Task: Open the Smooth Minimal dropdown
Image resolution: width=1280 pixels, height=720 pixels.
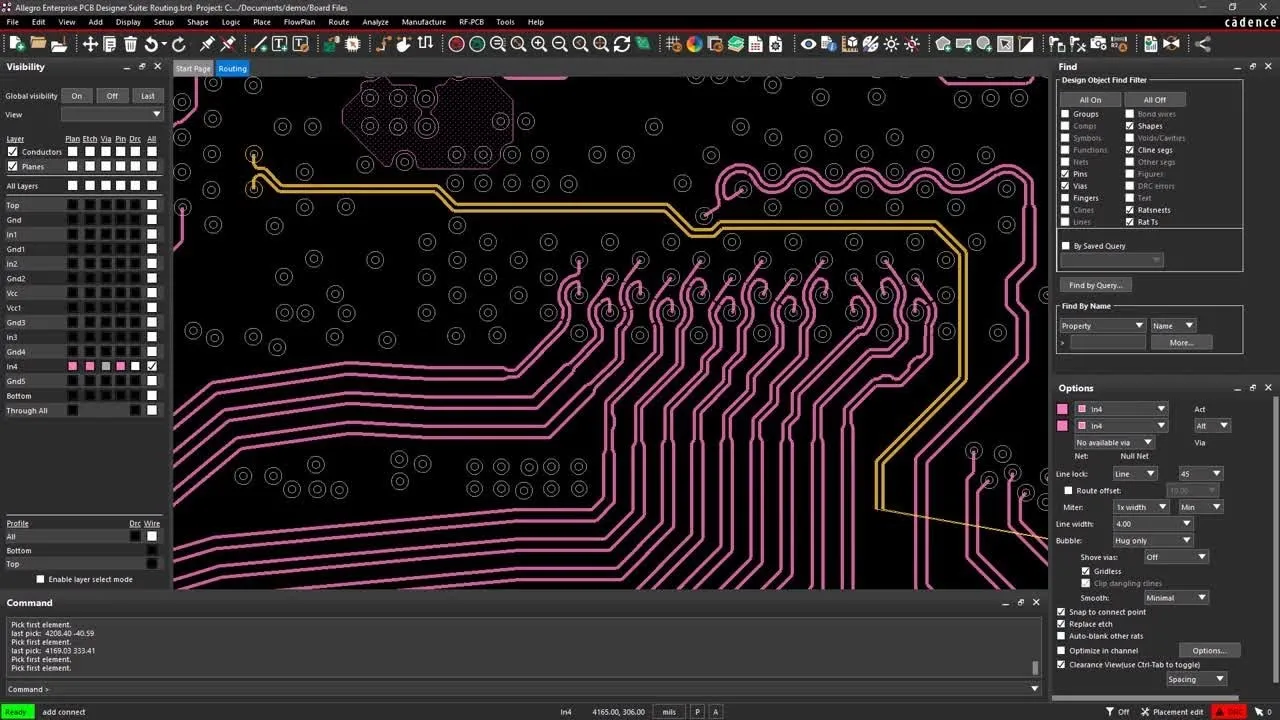Action: click(x=1176, y=598)
